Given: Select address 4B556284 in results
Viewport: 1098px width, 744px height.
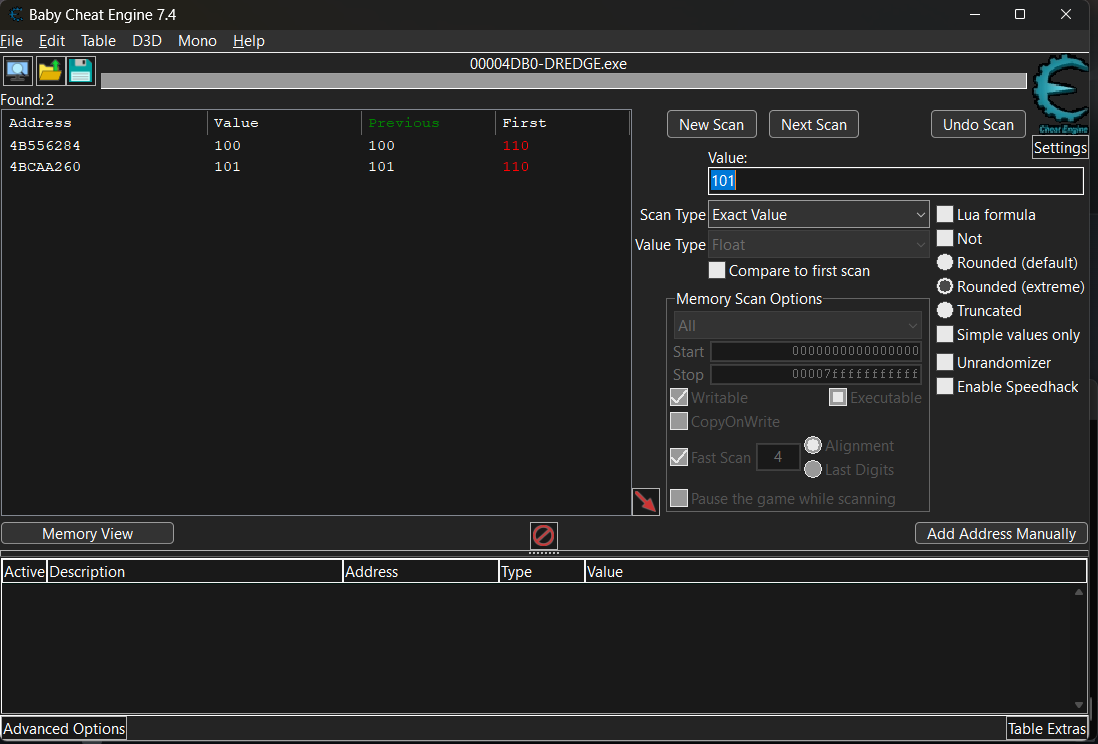Looking at the screenshot, I should (x=45, y=146).
